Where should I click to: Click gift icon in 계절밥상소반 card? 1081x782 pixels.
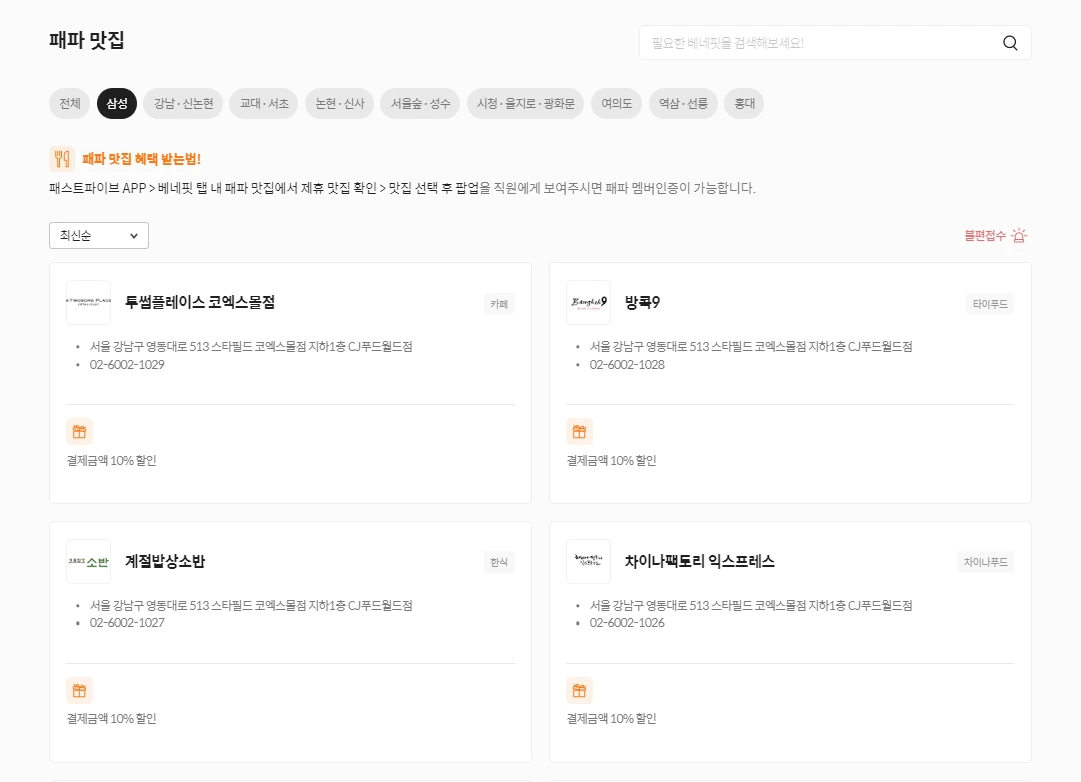[x=79, y=690]
